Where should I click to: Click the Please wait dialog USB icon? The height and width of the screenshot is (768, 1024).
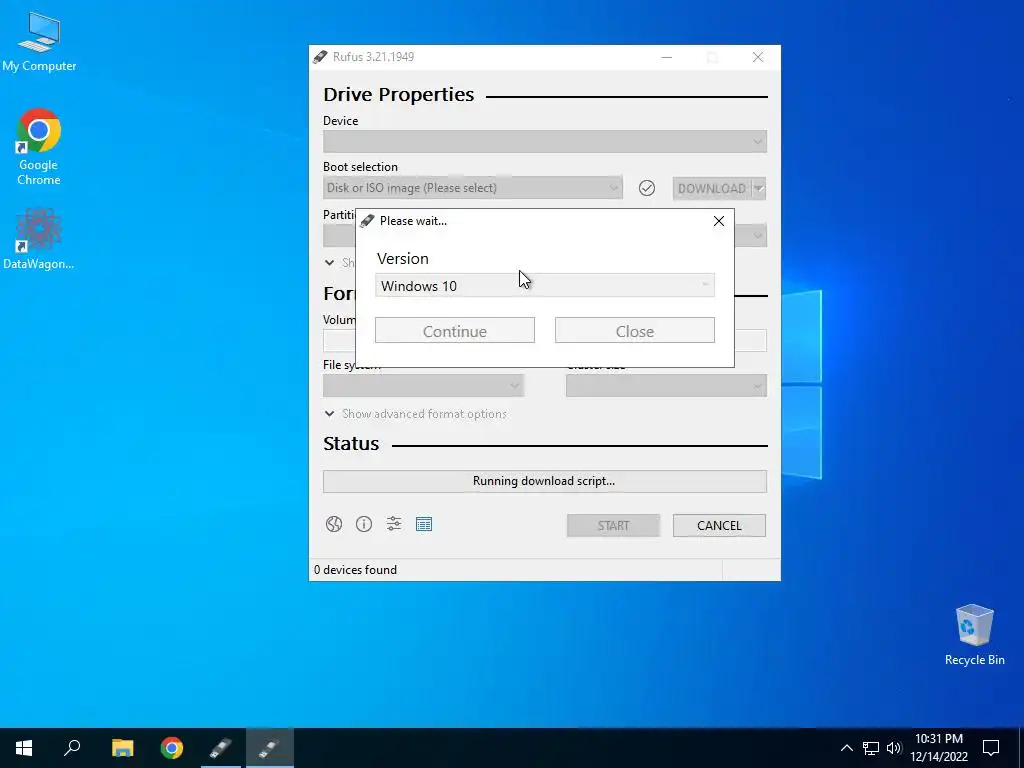(x=367, y=221)
